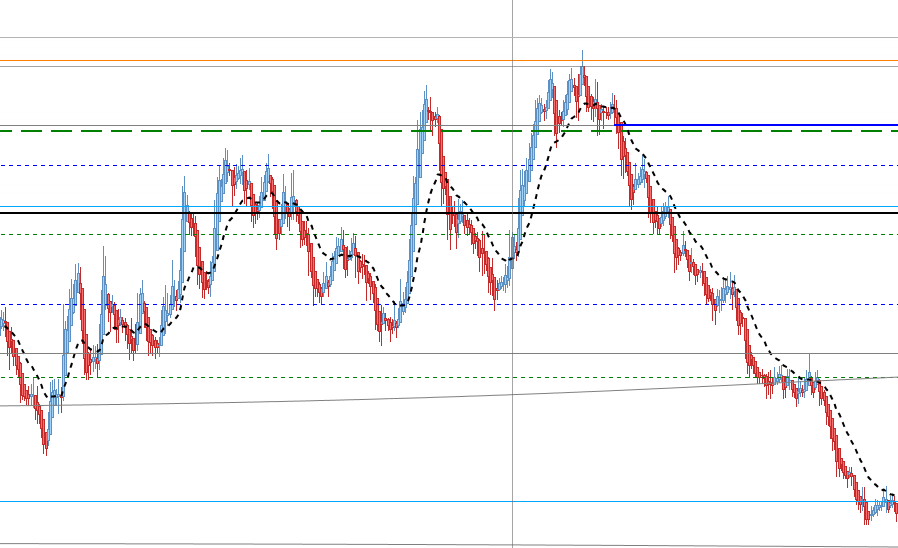Click the lowest red candles at bottom-right
The image size is (898, 548).
point(867,511)
